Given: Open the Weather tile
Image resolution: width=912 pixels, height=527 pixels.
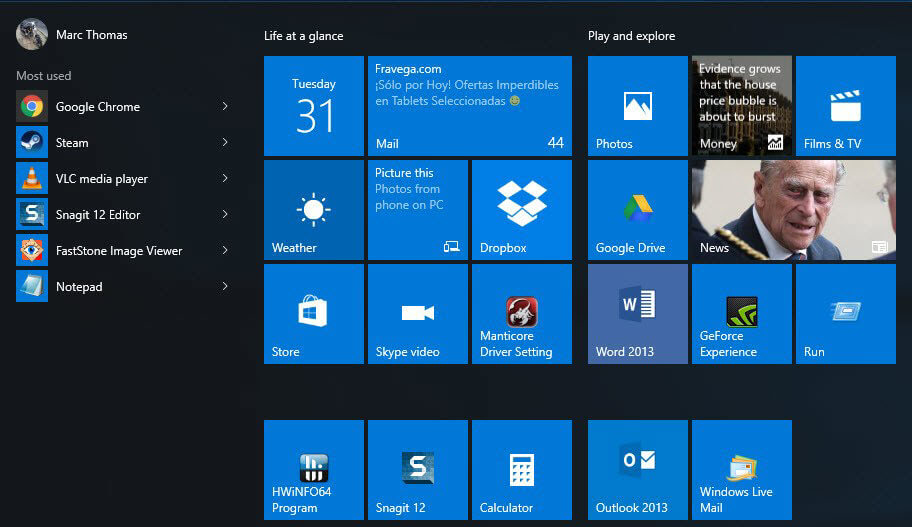Looking at the screenshot, I should click(314, 210).
